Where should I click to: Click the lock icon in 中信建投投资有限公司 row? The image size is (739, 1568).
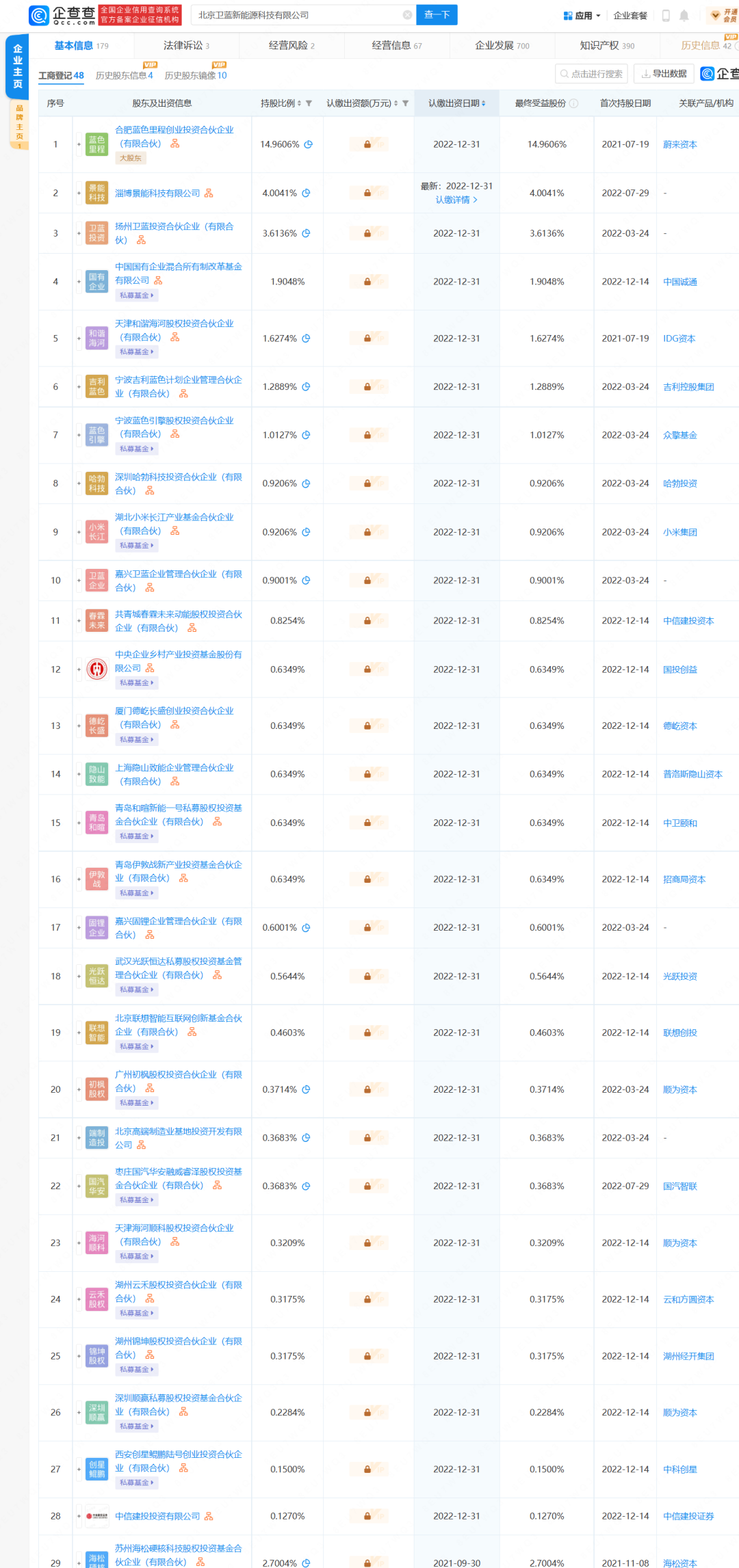(x=367, y=1517)
